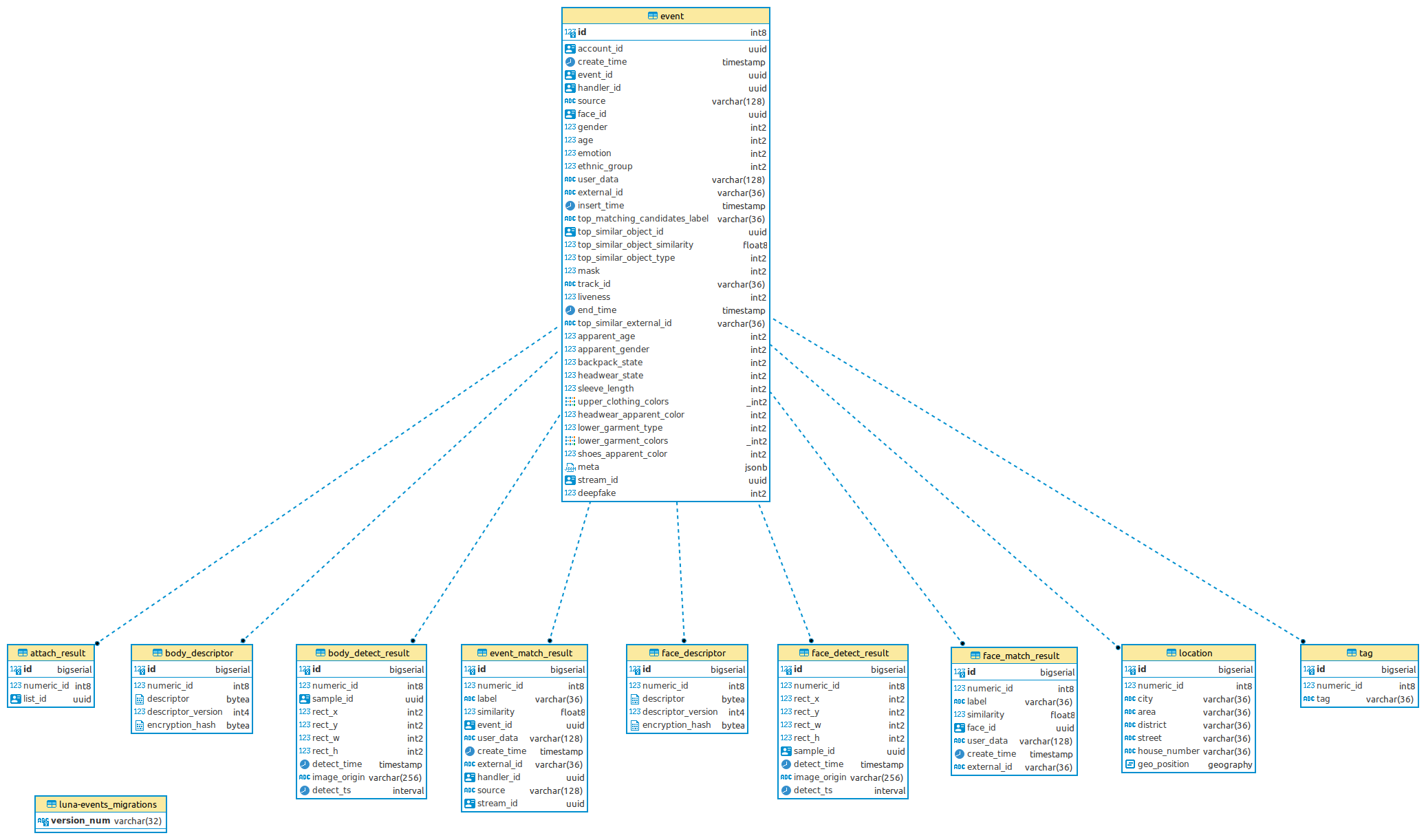The height and width of the screenshot is (840, 1426).
Task: Select the jsonb type of meta
Action: tap(756, 468)
